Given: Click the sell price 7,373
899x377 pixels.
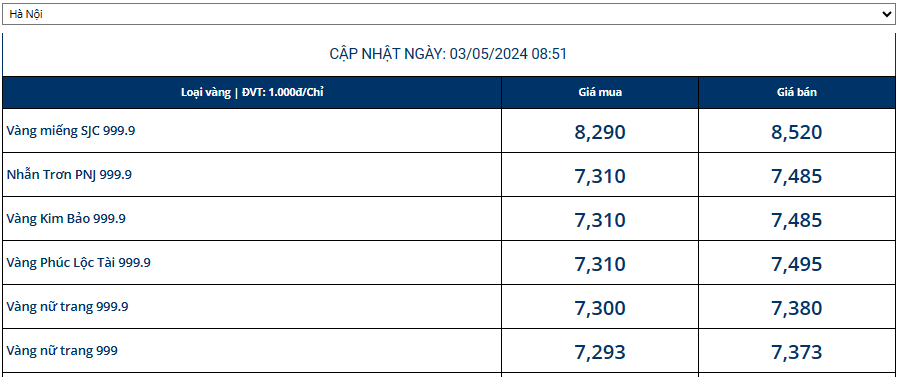Looking at the screenshot, I should (797, 352).
